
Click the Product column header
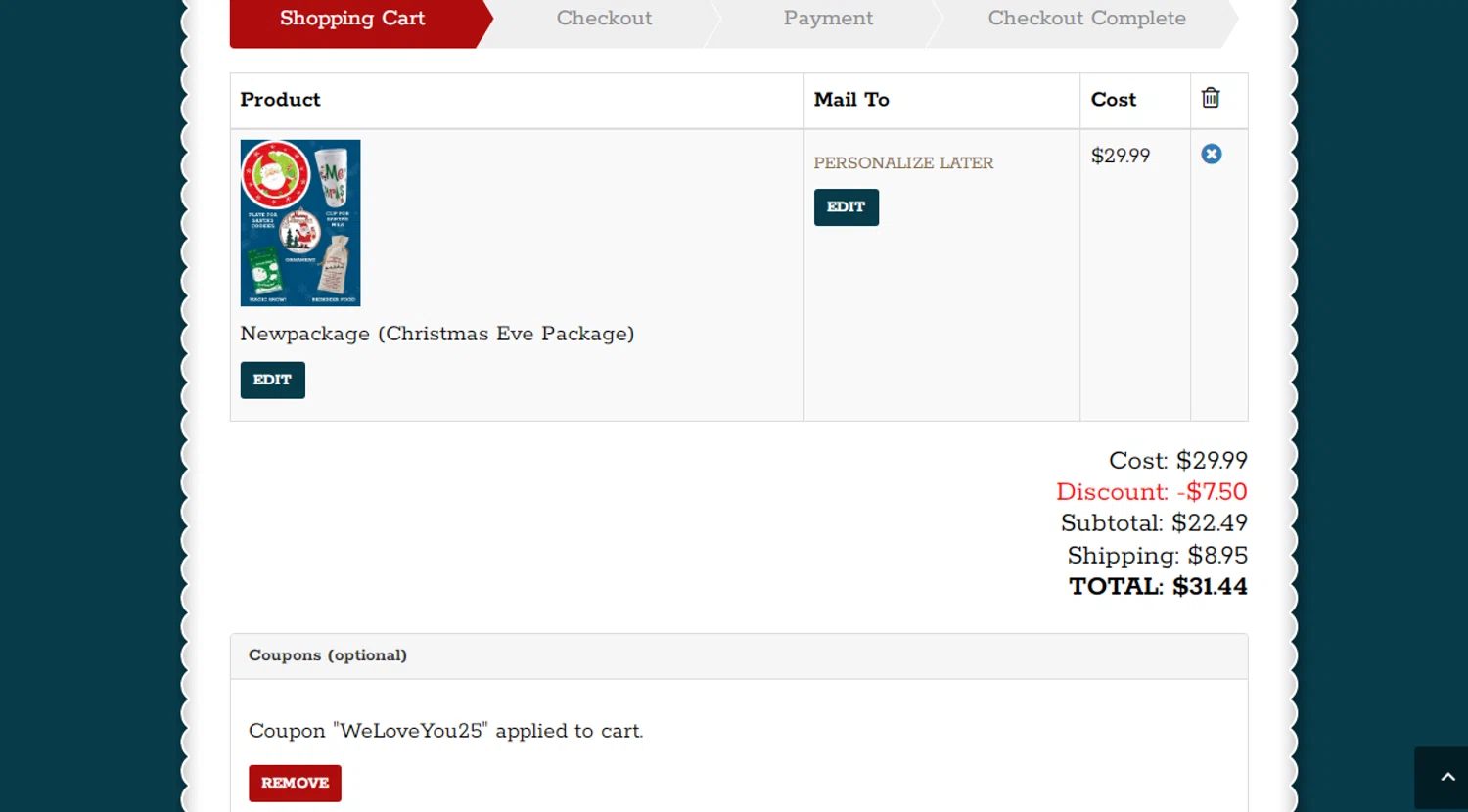click(281, 100)
